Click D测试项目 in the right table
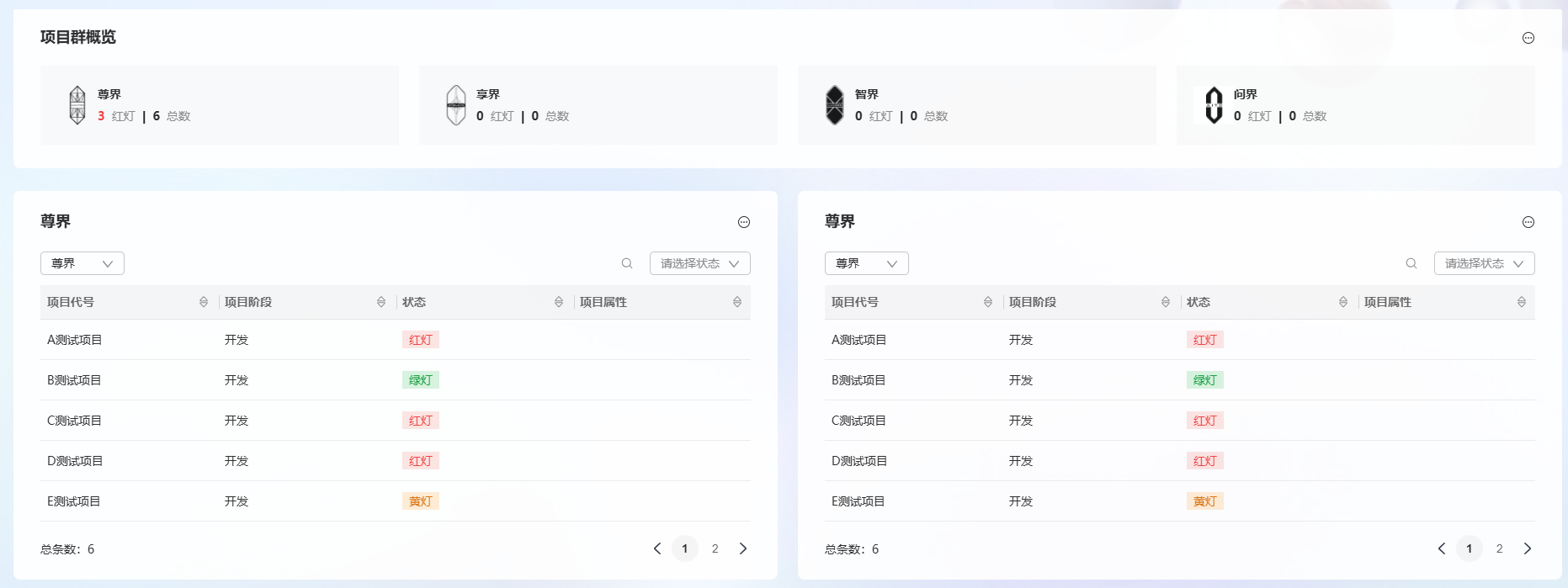 pos(859,461)
